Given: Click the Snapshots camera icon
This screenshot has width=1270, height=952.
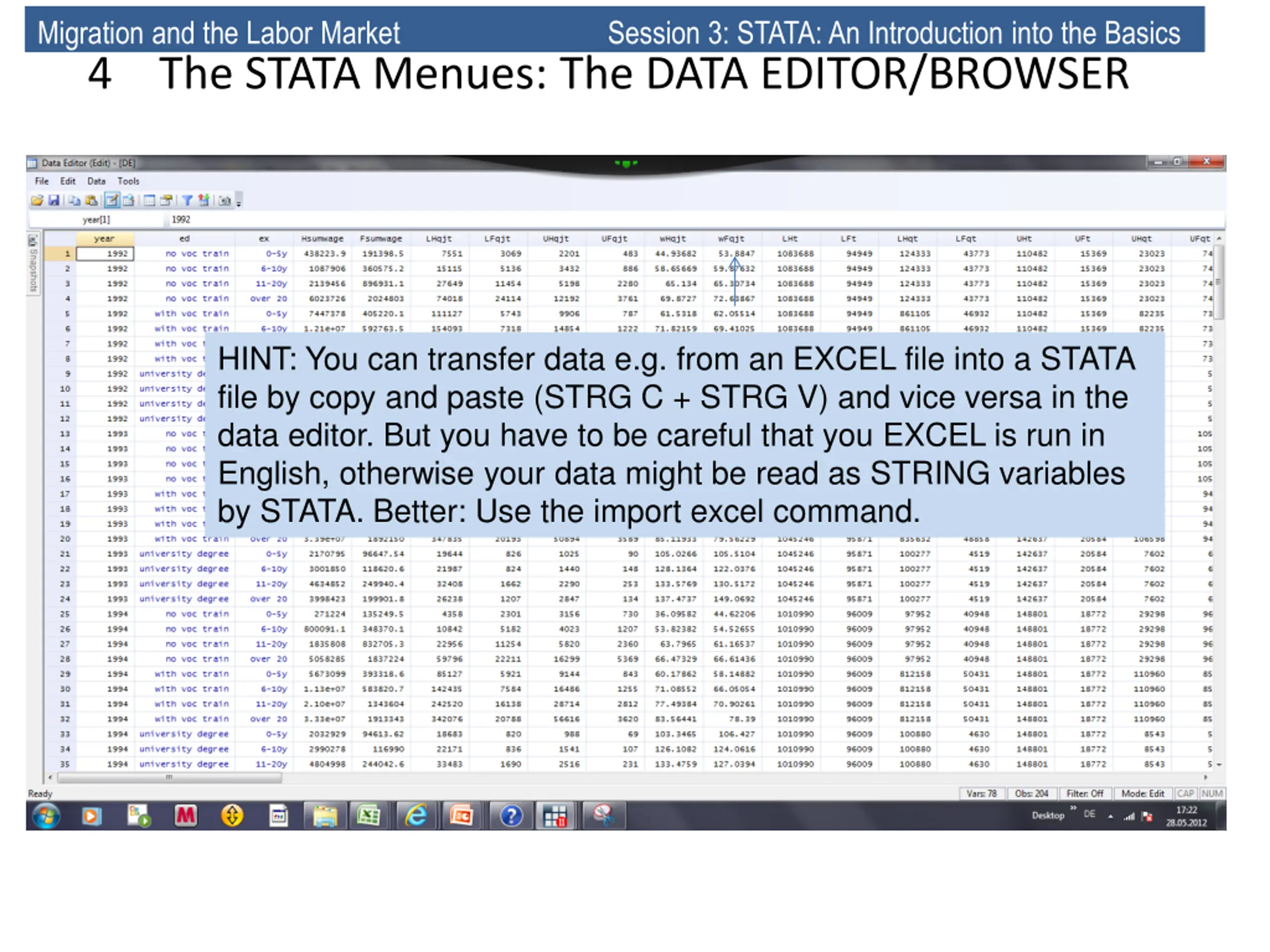Looking at the screenshot, I should [225, 200].
